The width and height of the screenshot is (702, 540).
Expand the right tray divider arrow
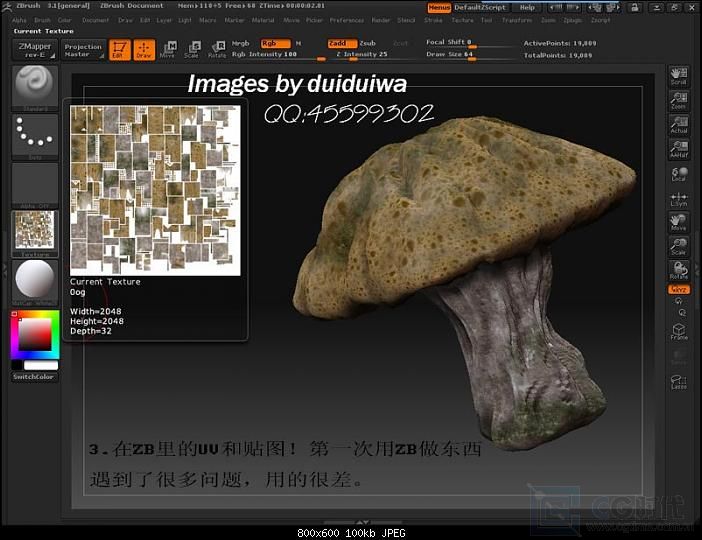coord(697,270)
